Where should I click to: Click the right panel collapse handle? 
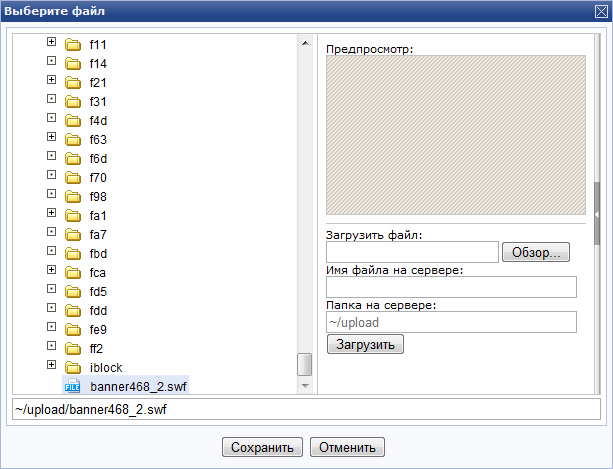[597, 214]
